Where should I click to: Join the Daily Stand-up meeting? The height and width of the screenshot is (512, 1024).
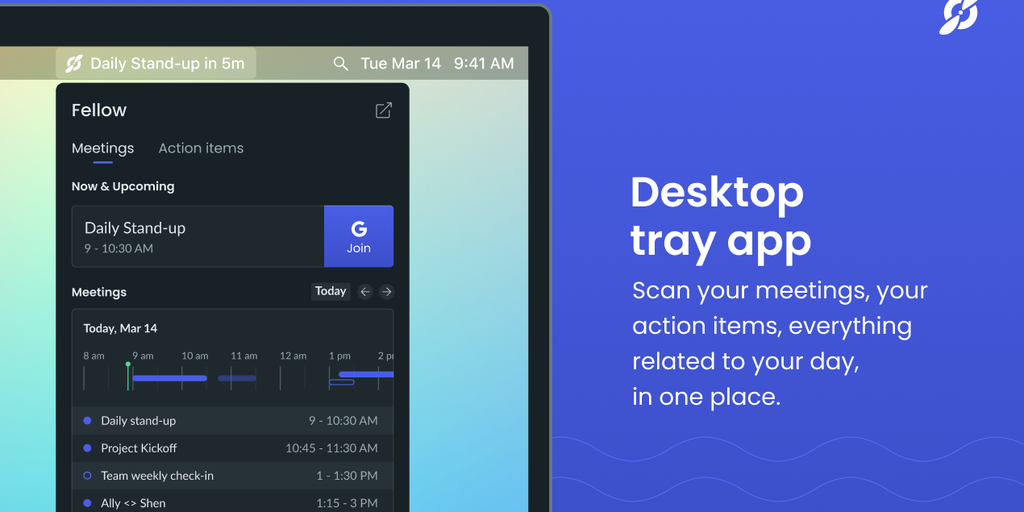[x=359, y=236]
